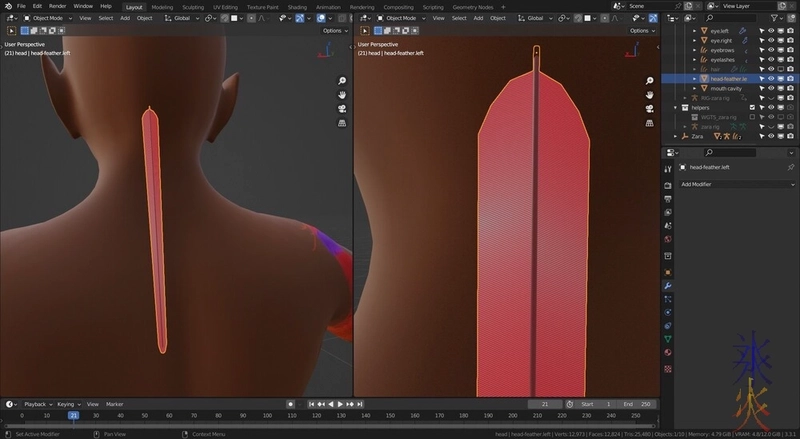Viewport: 800px width, 439px height.
Task: Pin the head-feather.left properties panel
Action: [x=791, y=167]
